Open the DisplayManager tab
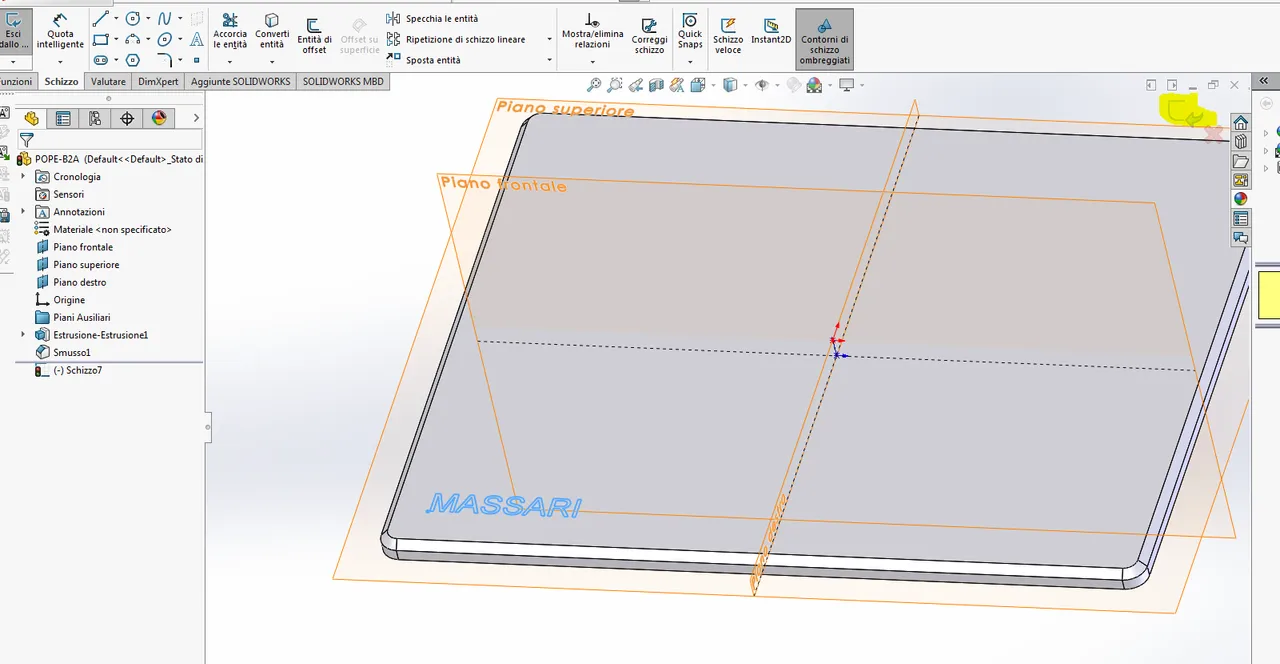1280x664 pixels. coord(159,118)
